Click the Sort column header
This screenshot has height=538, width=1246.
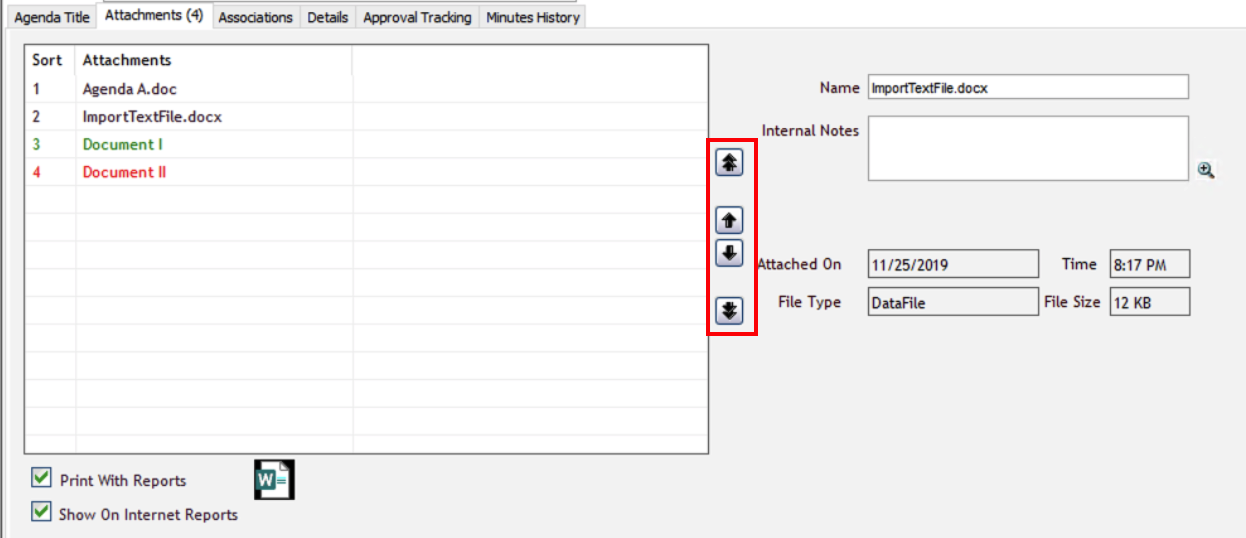tap(50, 60)
